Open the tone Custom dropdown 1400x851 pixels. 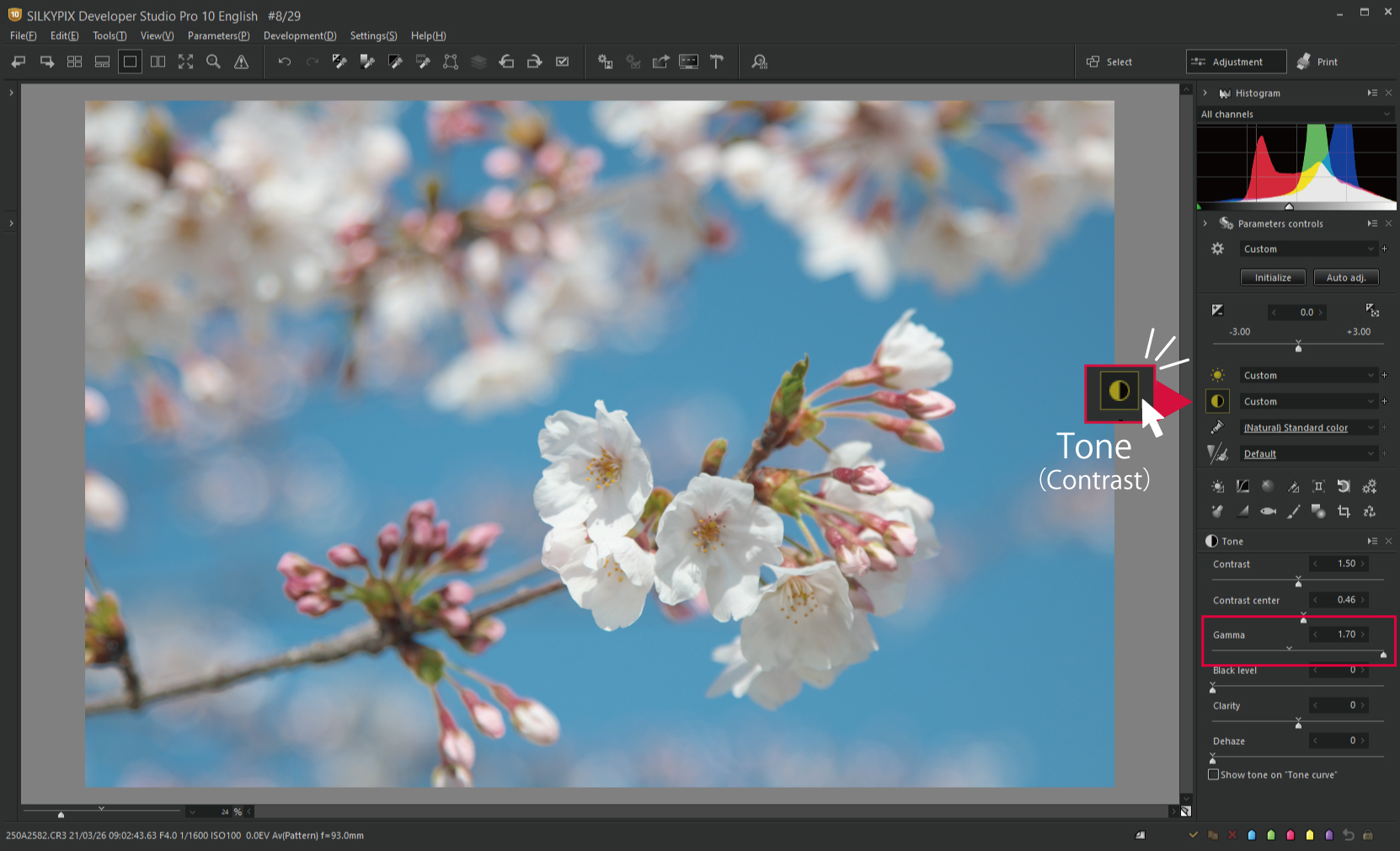[1308, 401]
